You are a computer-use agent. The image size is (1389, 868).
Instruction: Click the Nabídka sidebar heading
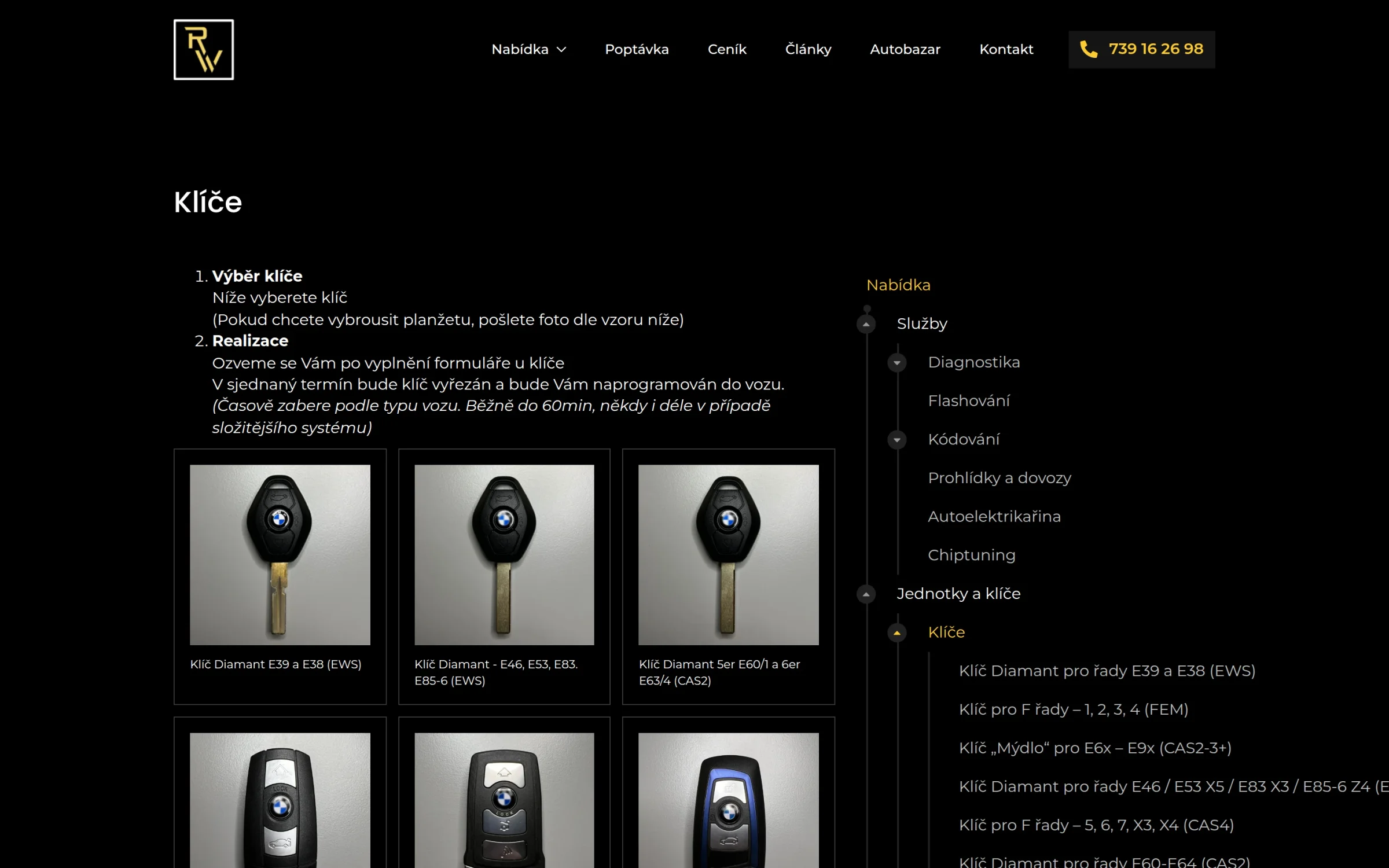tap(898, 285)
